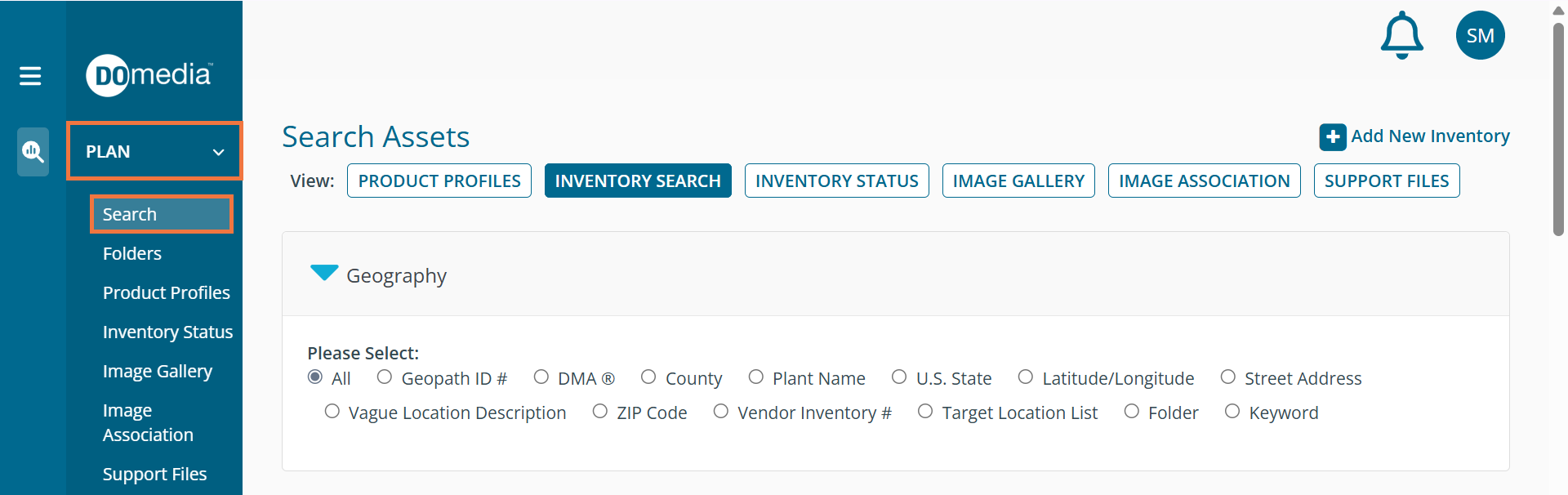Viewport: 1568px width, 495px height.
Task: Click the Support Files view button
Action: 1386,181
